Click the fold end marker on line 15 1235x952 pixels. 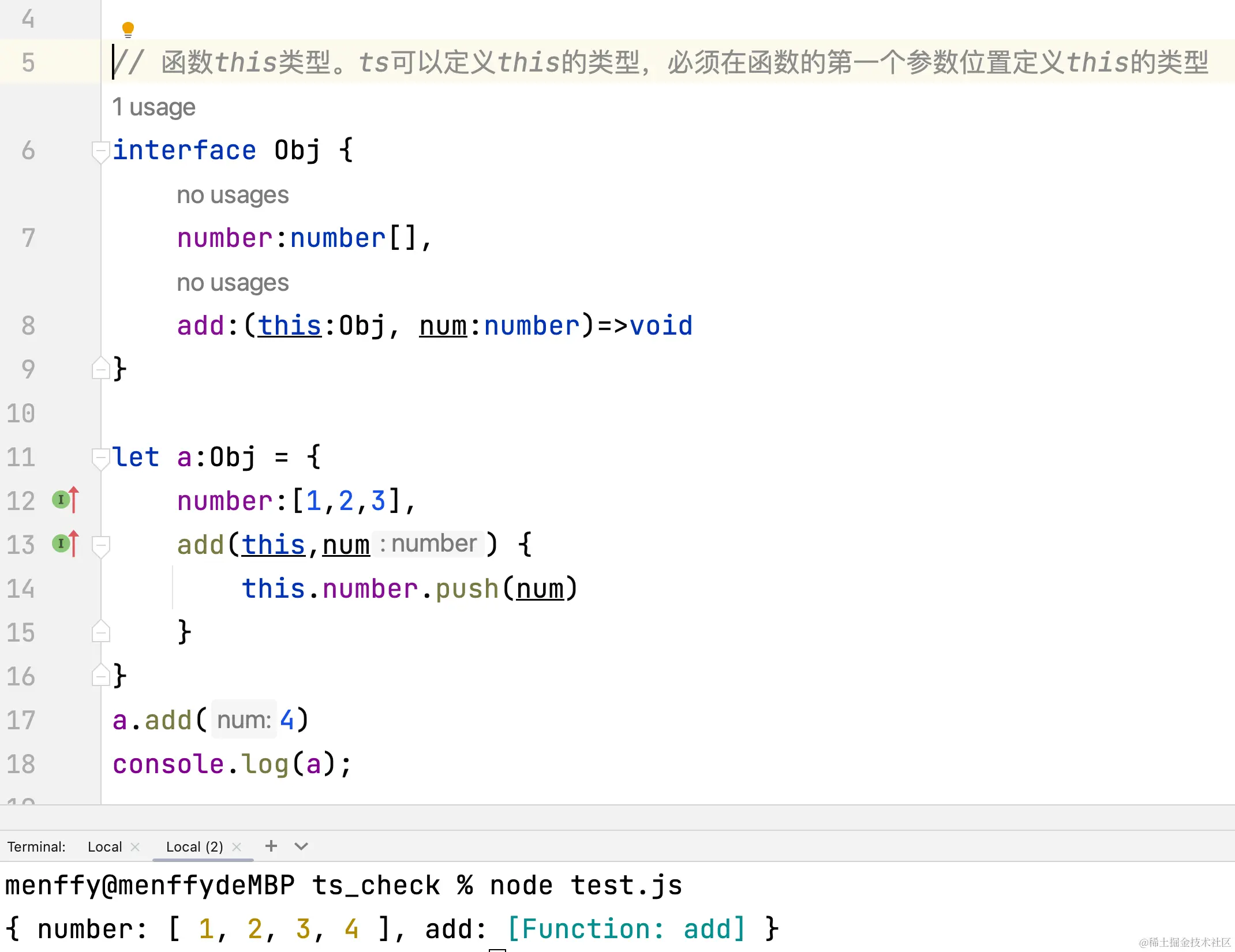100,632
